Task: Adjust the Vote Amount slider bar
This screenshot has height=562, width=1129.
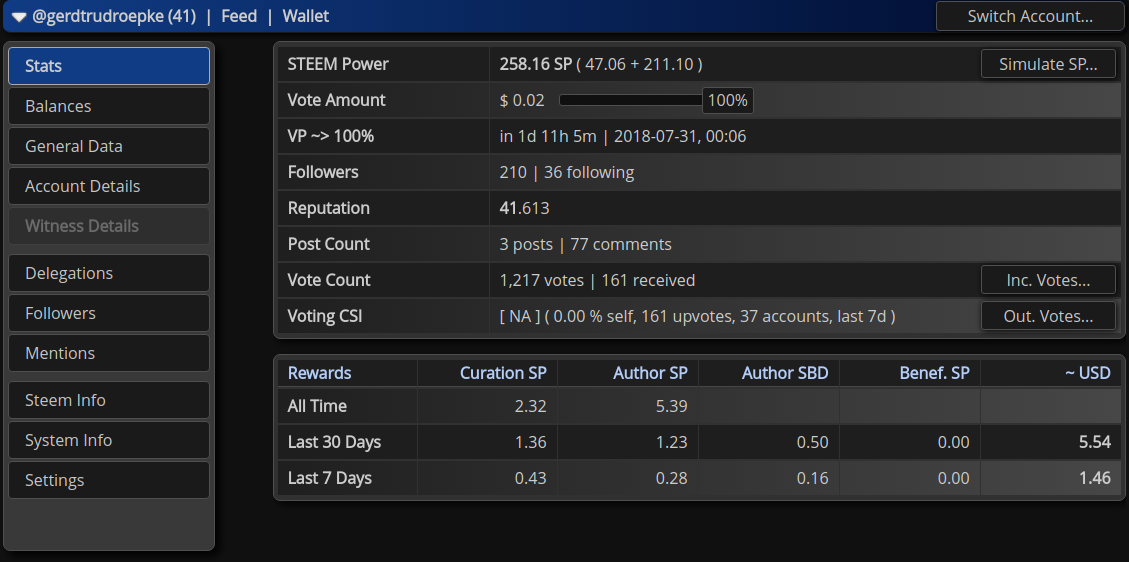Action: (x=630, y=100)
